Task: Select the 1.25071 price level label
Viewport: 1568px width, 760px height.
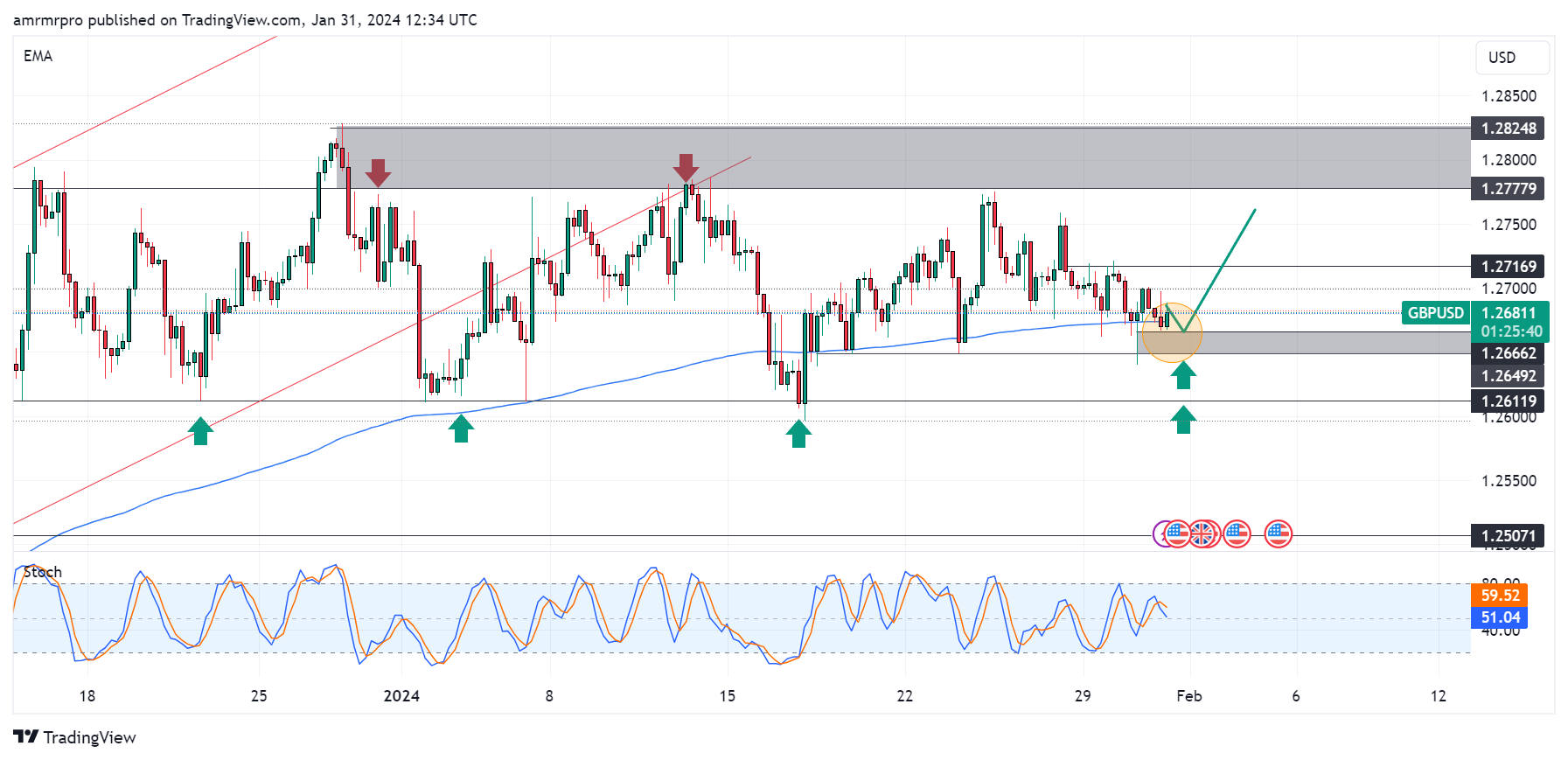Action: pyautogui.click(x=1508, y=536)
